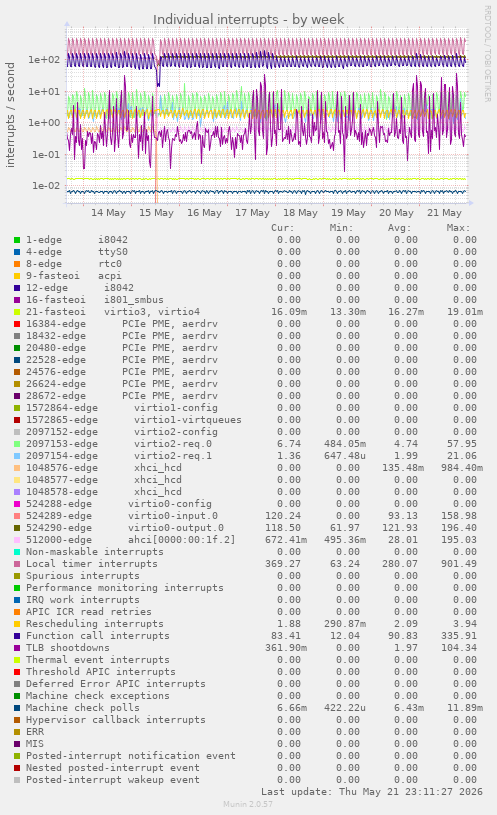This screenshot has height=815, width=497.
Task: Click the Local timer interrupts legend swatch
Action: click(17, 564)
